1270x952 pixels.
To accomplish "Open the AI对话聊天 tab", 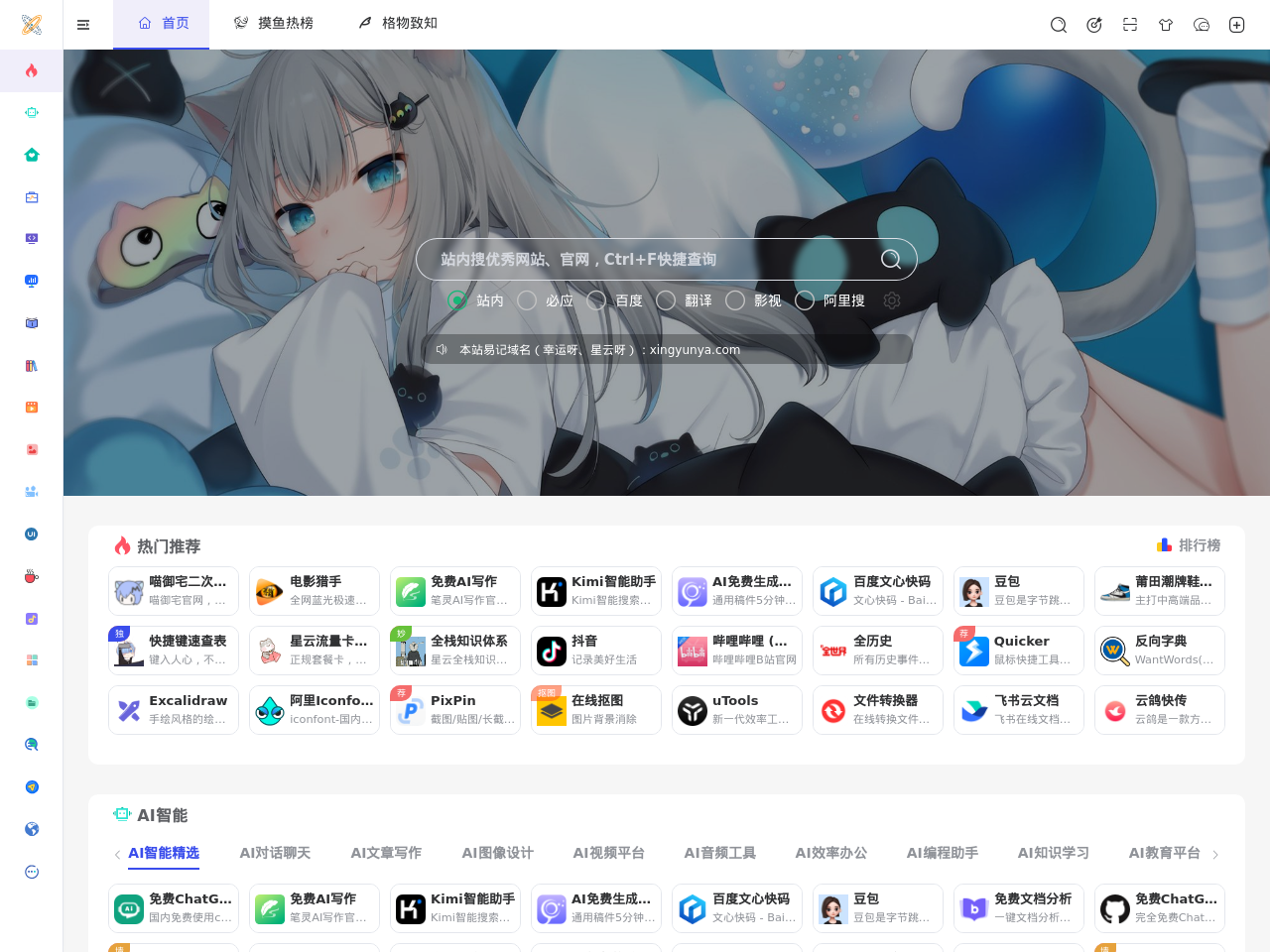I will click(275, 853).
